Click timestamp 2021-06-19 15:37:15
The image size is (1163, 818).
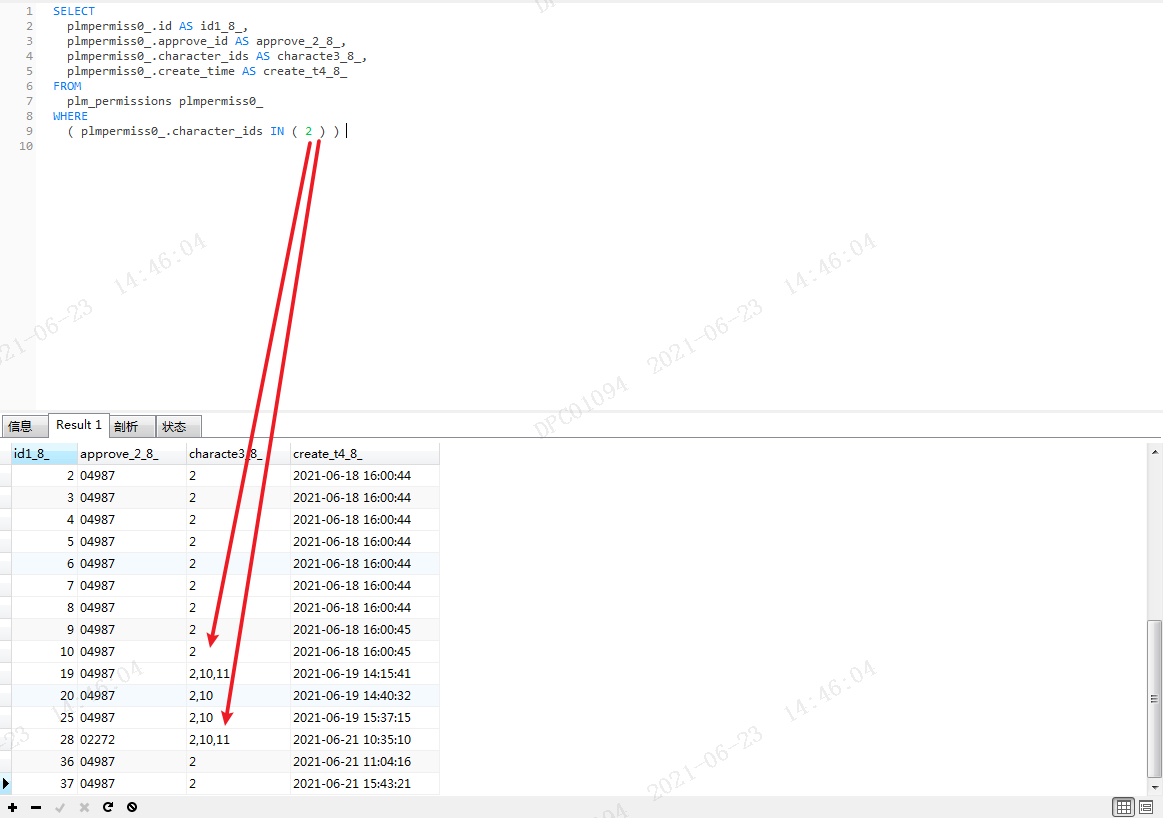(x=352, y=718)
